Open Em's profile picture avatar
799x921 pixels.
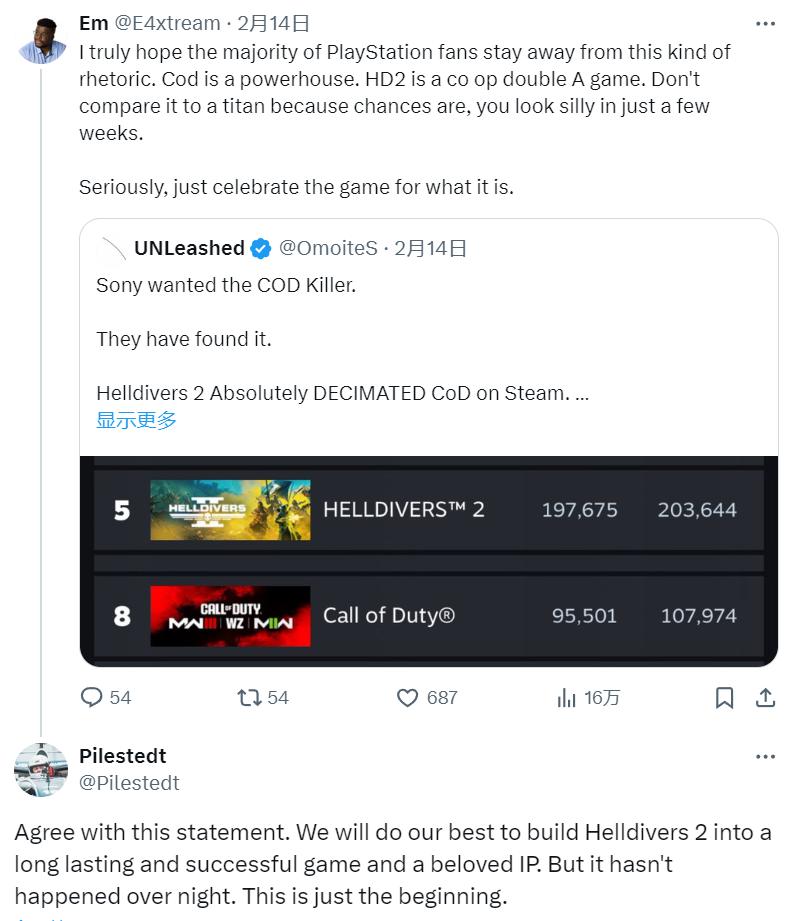click(42, 41)
